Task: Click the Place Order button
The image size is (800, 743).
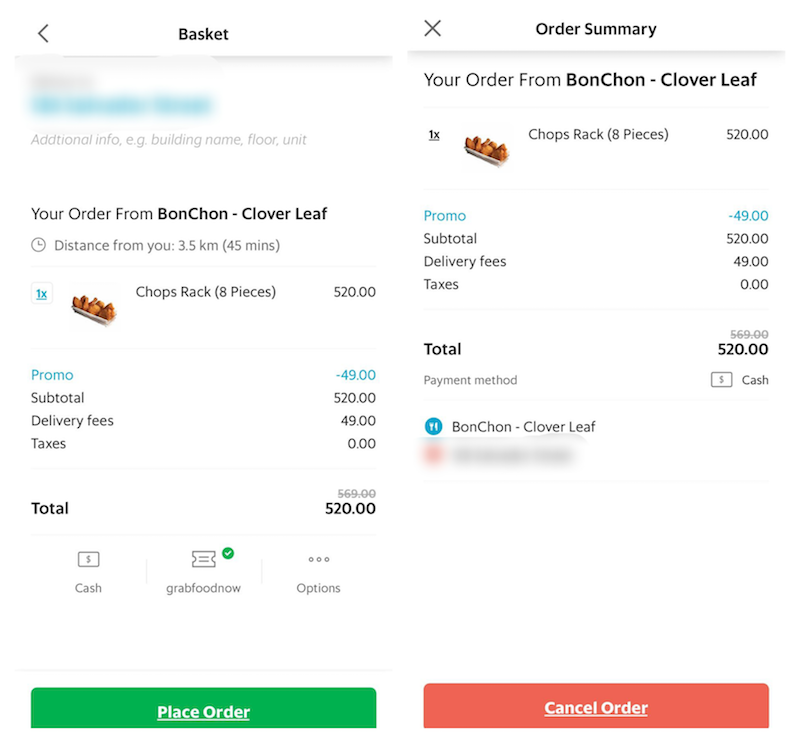Action: tap(204, 708)
